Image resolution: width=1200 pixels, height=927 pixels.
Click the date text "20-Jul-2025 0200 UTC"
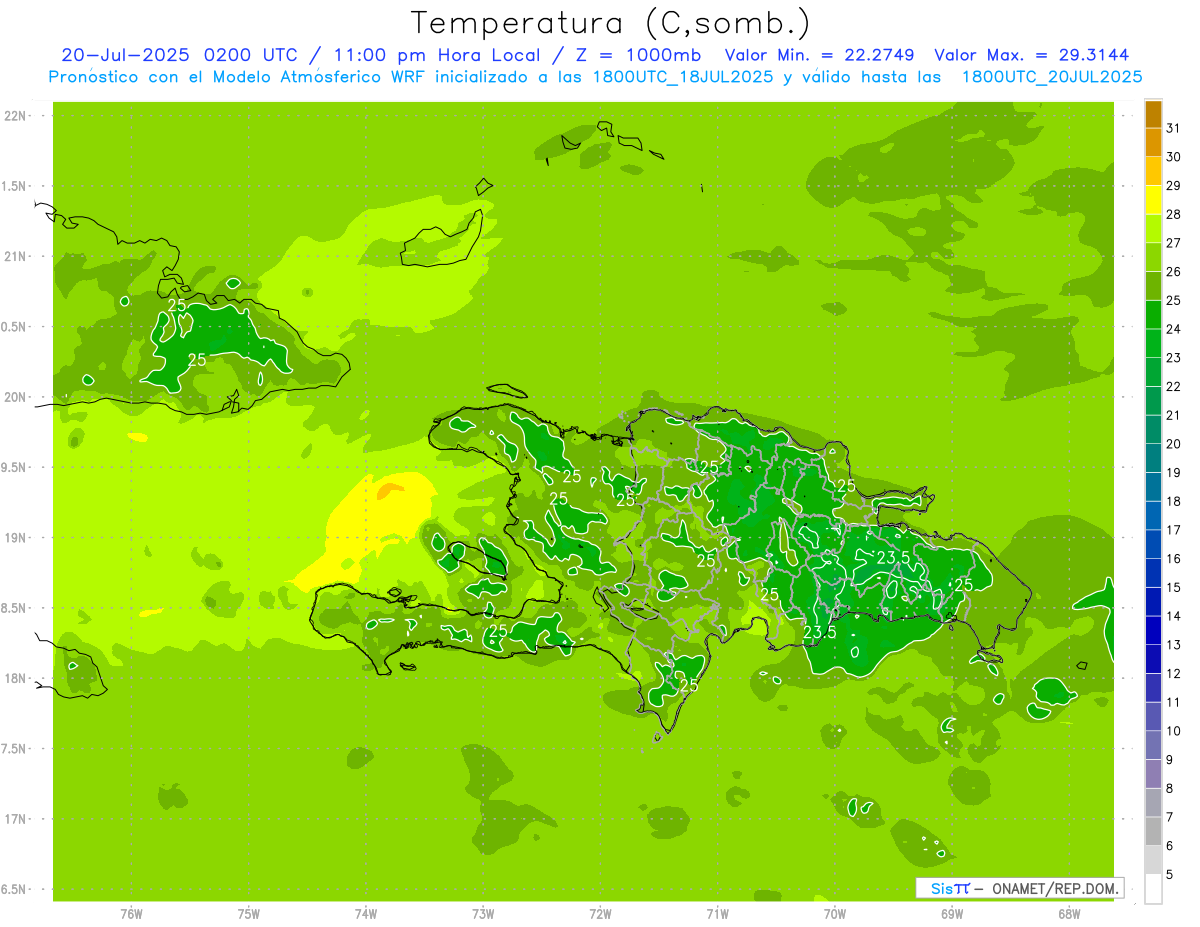click(x=178, y=55)
